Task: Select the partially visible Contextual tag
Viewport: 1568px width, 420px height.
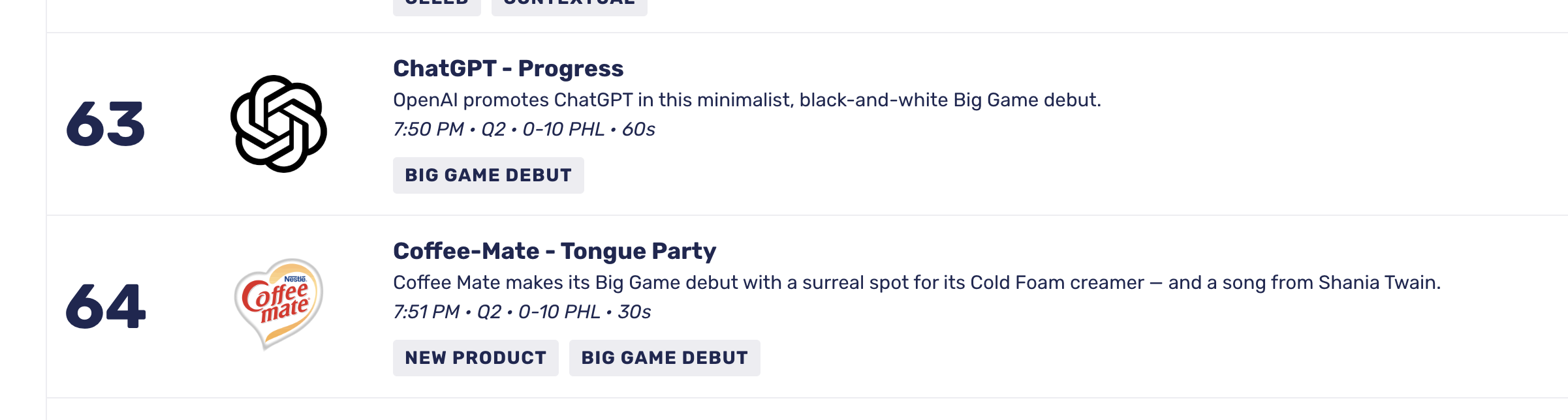Action: click(x=569, y=5)
